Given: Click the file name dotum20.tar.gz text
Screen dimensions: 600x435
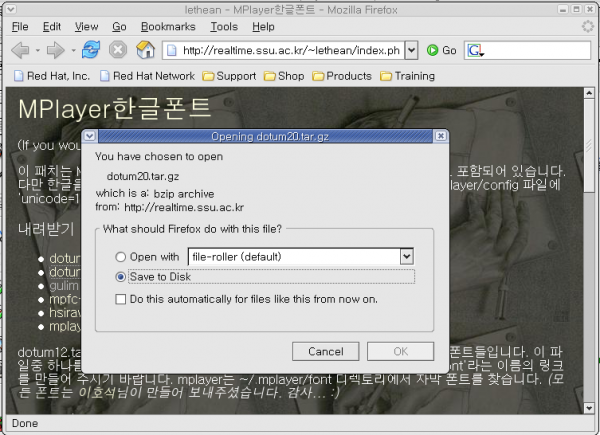Looking at the screenshot, I should coord(143,176).
